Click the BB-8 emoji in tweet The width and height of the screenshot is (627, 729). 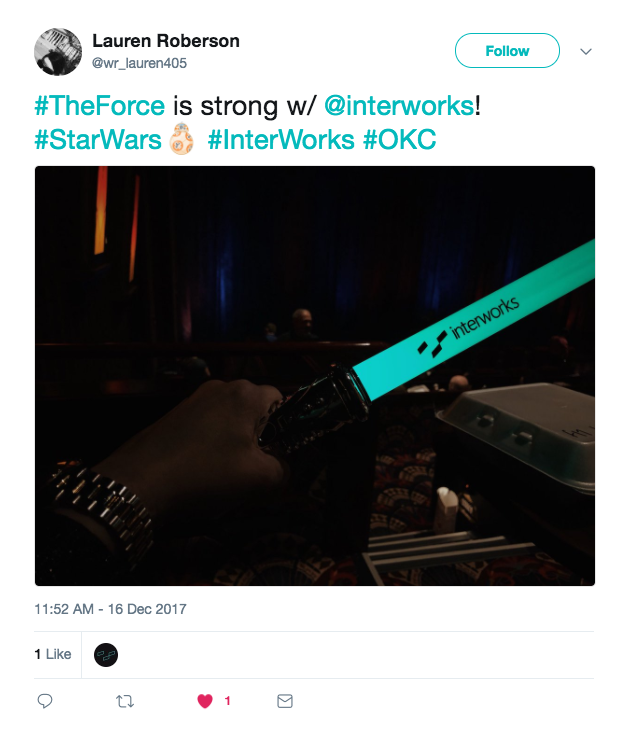[182, 139]
